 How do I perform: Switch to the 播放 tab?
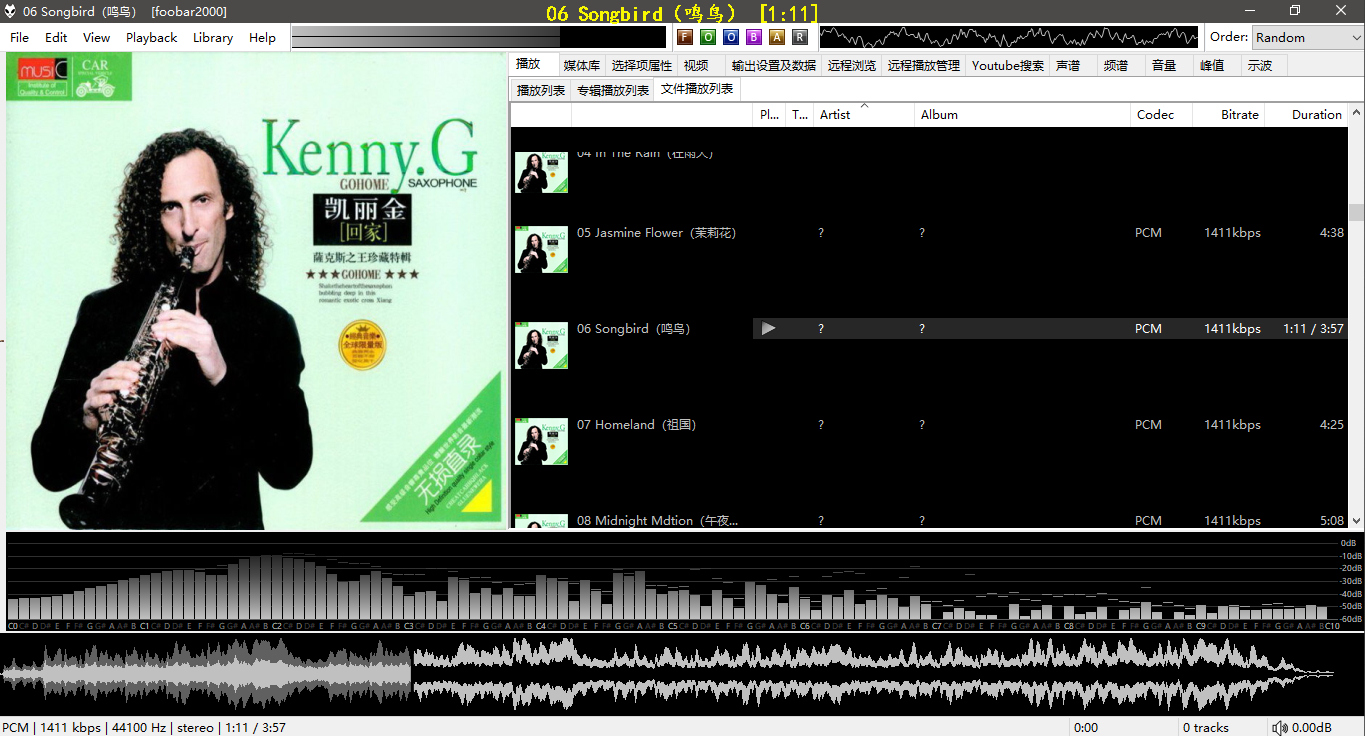coord(532,64)
